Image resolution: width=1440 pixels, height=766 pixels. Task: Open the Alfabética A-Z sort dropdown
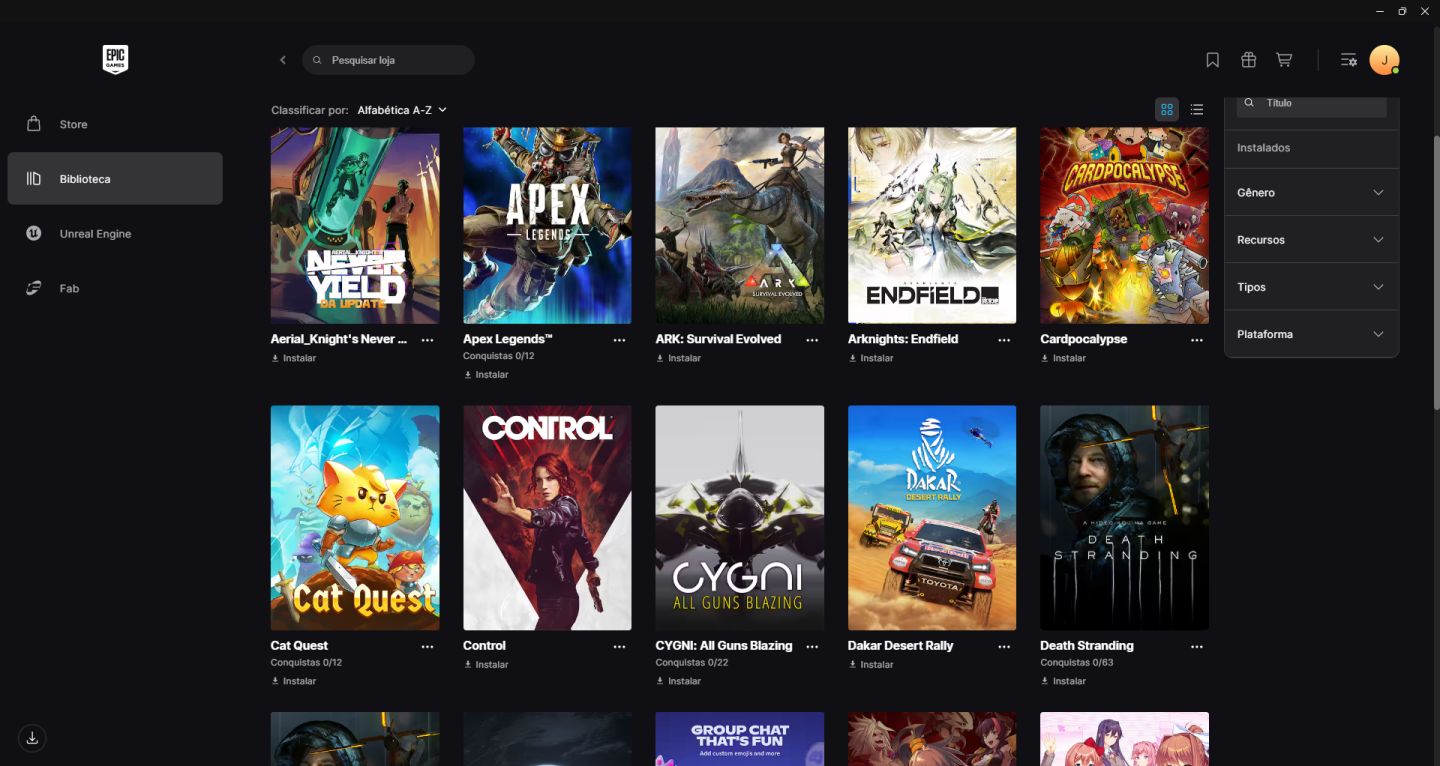coord(402,110)
